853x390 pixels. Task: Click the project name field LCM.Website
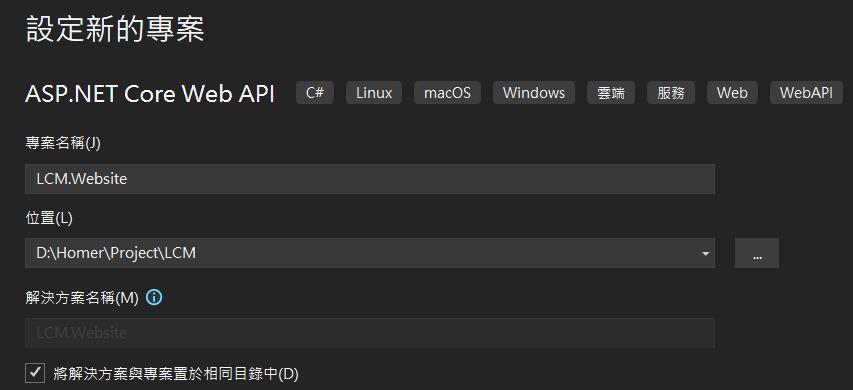(370, 179)
